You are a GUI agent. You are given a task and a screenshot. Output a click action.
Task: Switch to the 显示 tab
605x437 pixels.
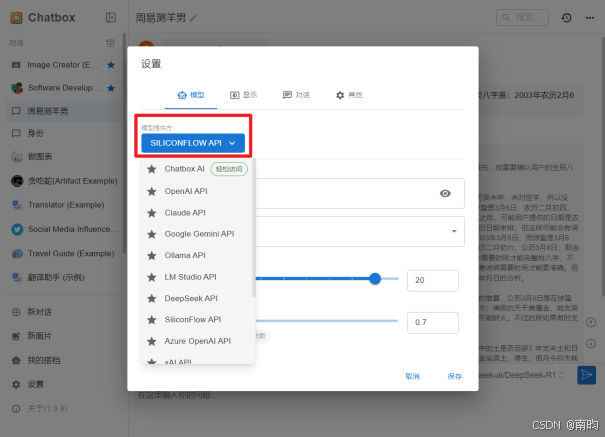point(243,95)
